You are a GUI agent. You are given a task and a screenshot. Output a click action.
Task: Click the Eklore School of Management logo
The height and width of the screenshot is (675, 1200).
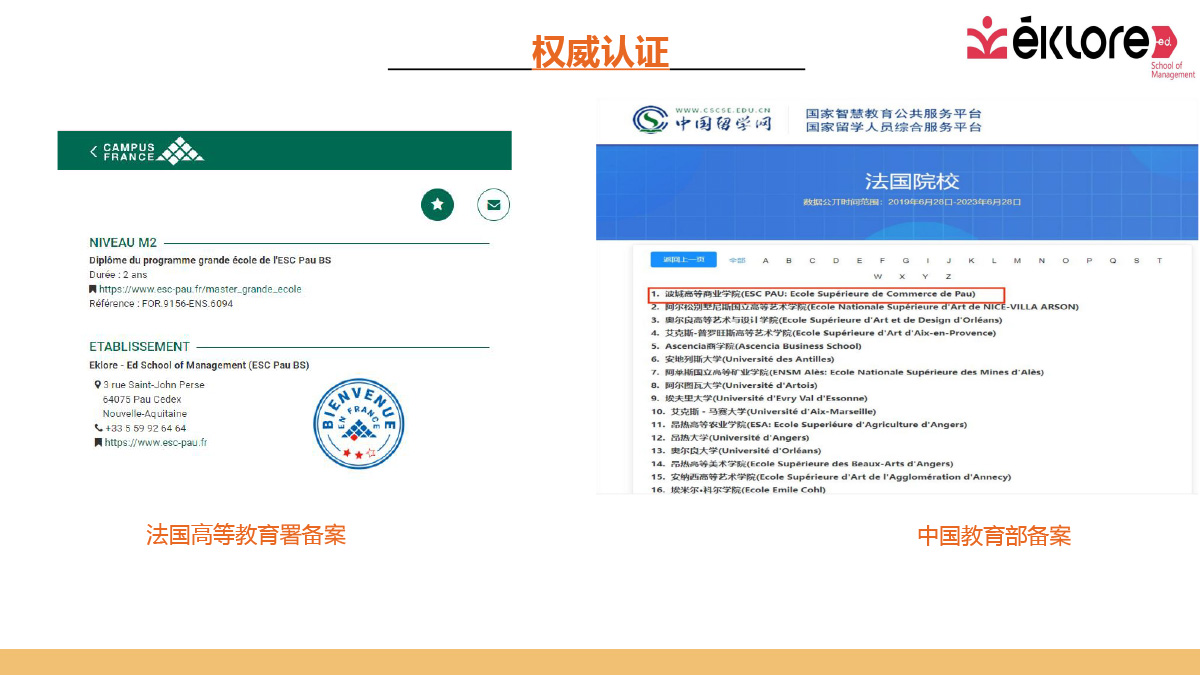(x=1079, y=45)
